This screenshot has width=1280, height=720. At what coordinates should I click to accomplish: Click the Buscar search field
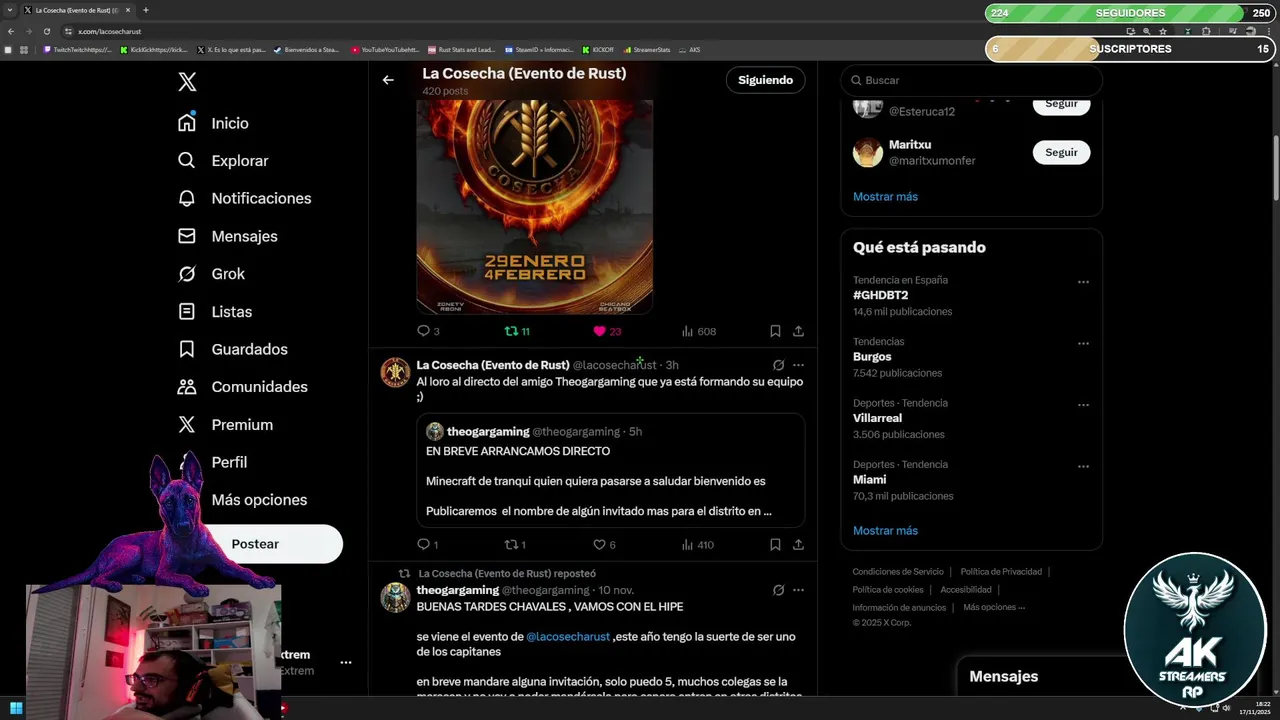971,80
